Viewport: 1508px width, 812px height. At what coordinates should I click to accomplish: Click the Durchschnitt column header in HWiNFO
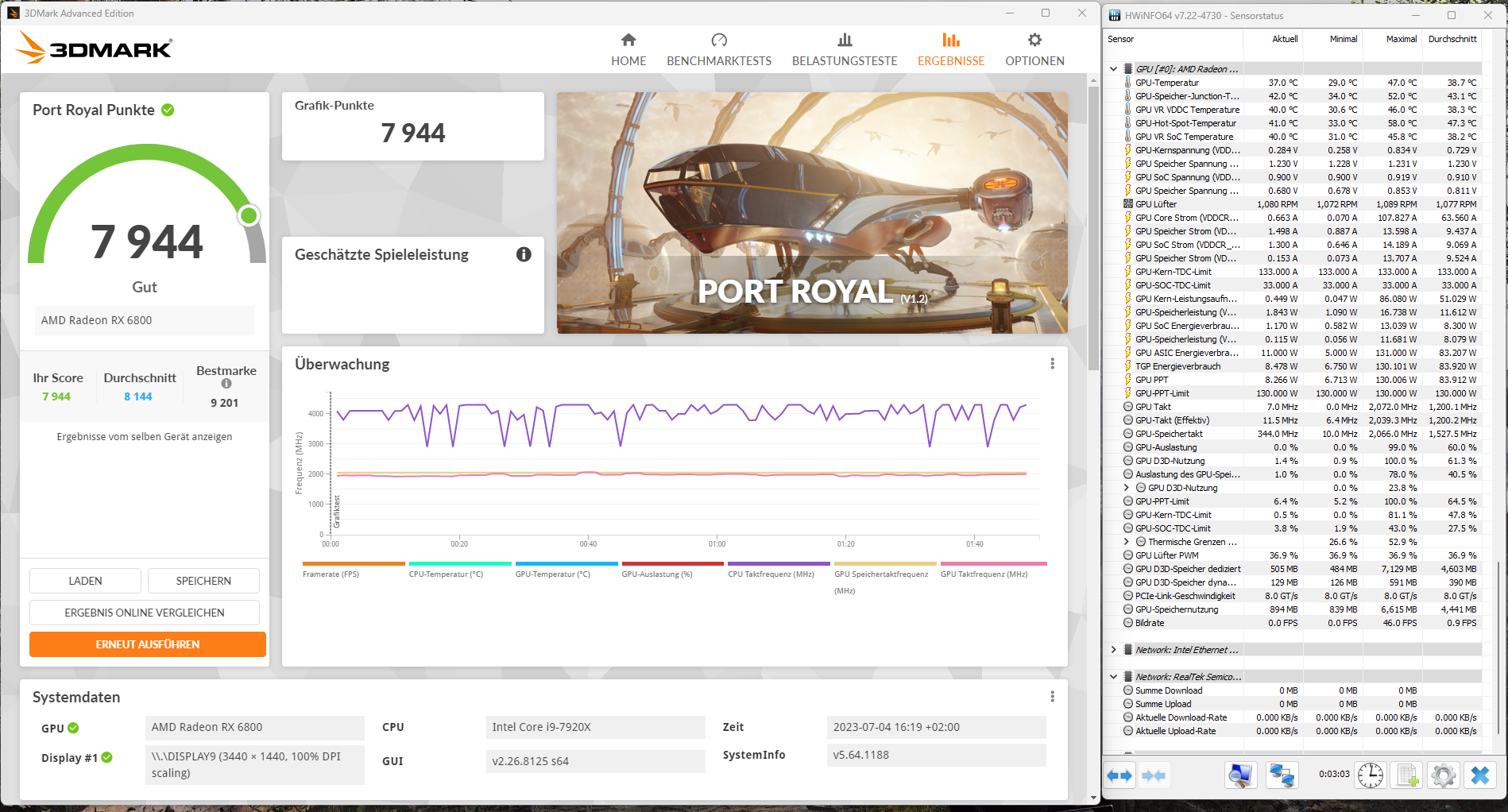tap(1452, 39)
